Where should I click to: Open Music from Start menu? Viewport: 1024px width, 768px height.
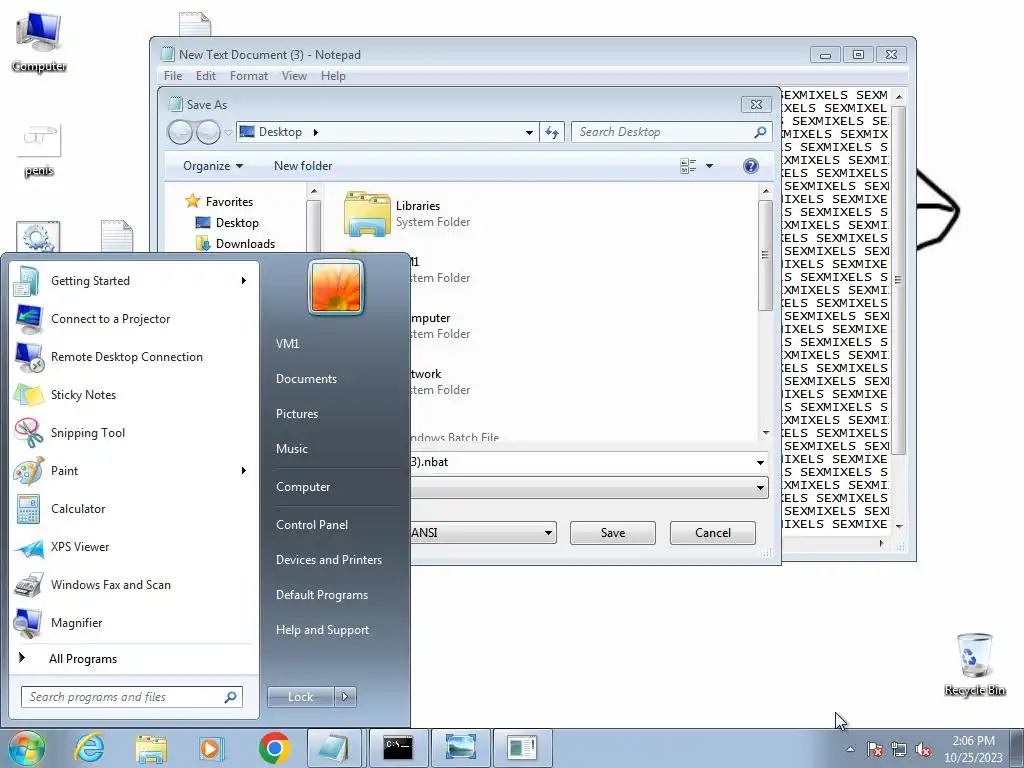pos(291,449)
